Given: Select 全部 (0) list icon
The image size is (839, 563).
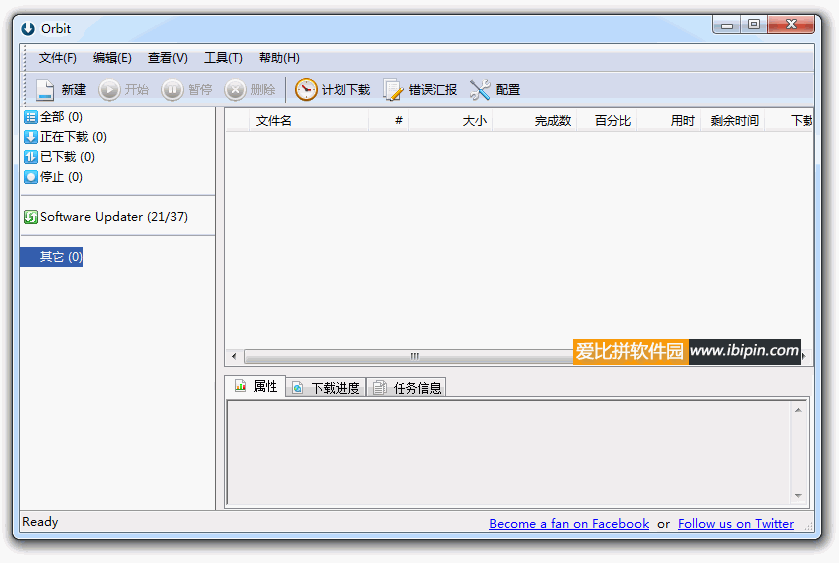Looking at the screenshot, I should 30,117.
